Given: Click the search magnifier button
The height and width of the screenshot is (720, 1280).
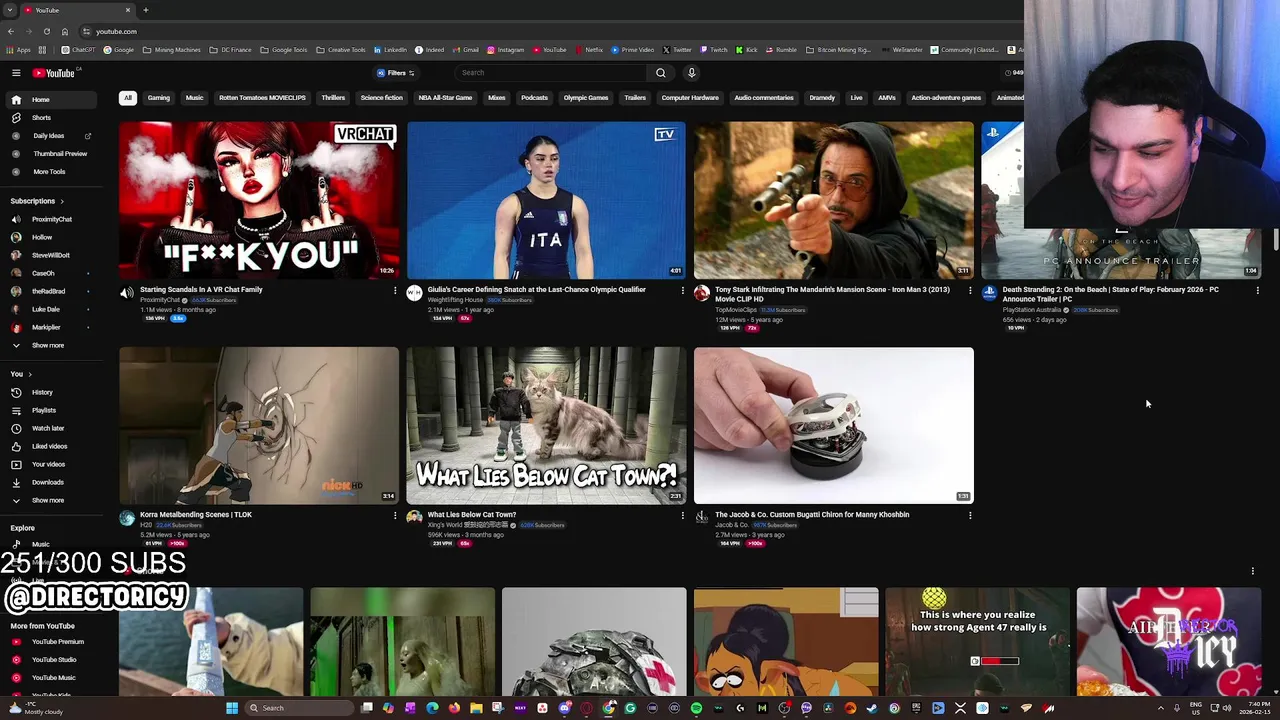Looking at the screenshot, I should (660, 73).
